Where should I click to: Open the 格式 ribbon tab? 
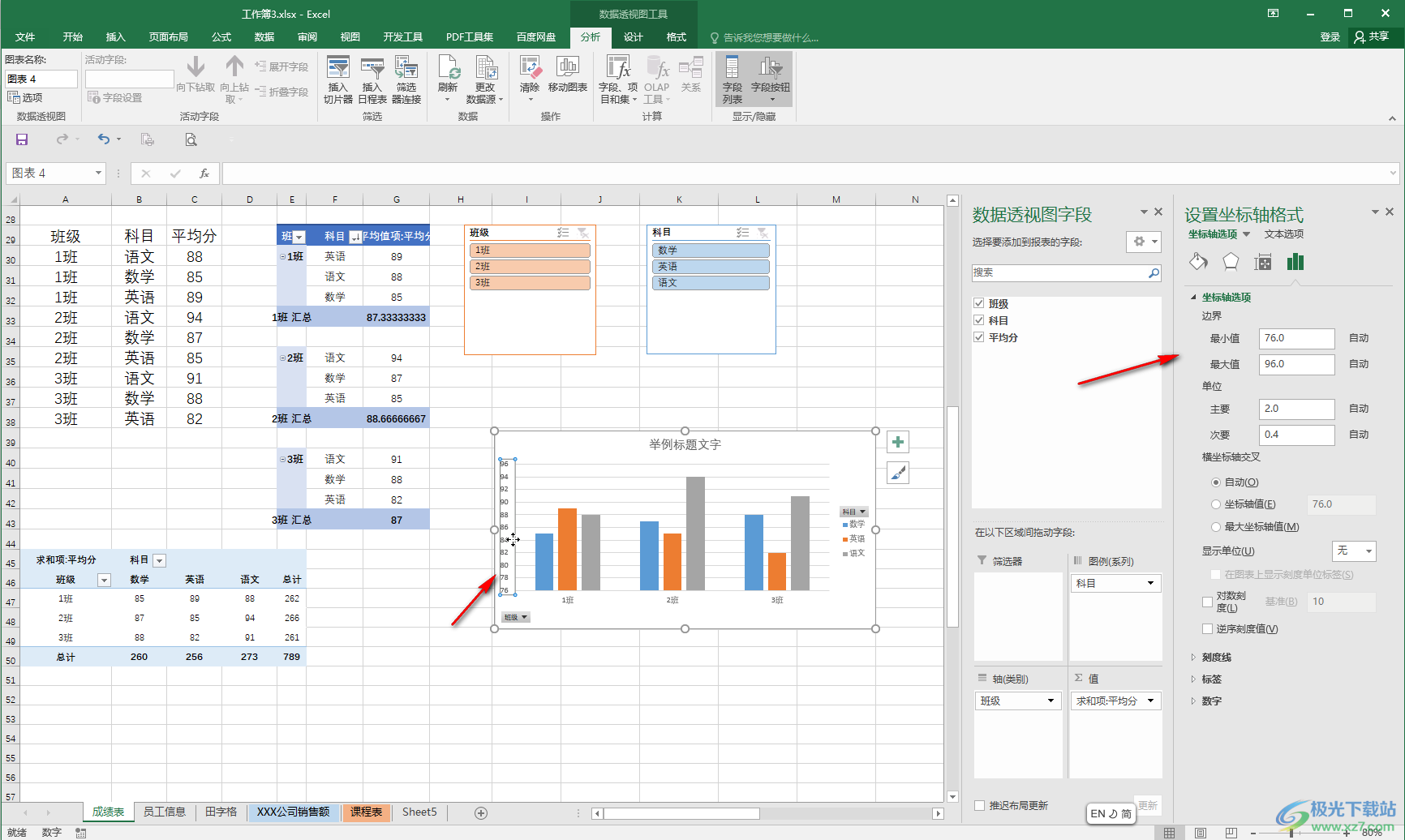676,37
